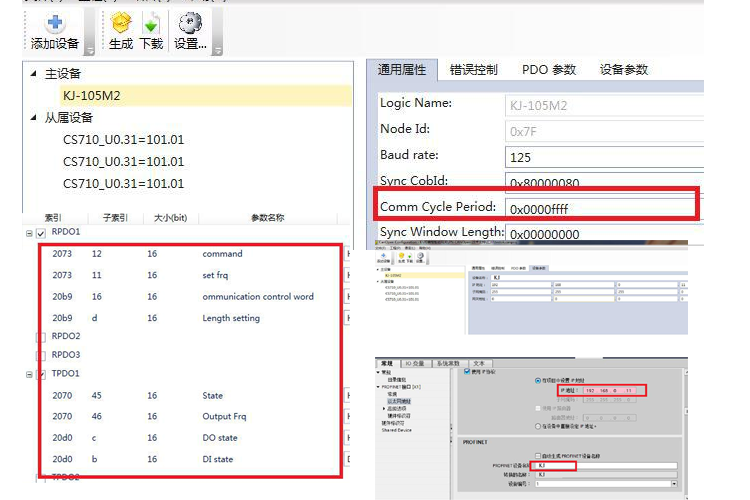Open Settings (设置) gear icon
750x500 pixels.
pos(189,22)
